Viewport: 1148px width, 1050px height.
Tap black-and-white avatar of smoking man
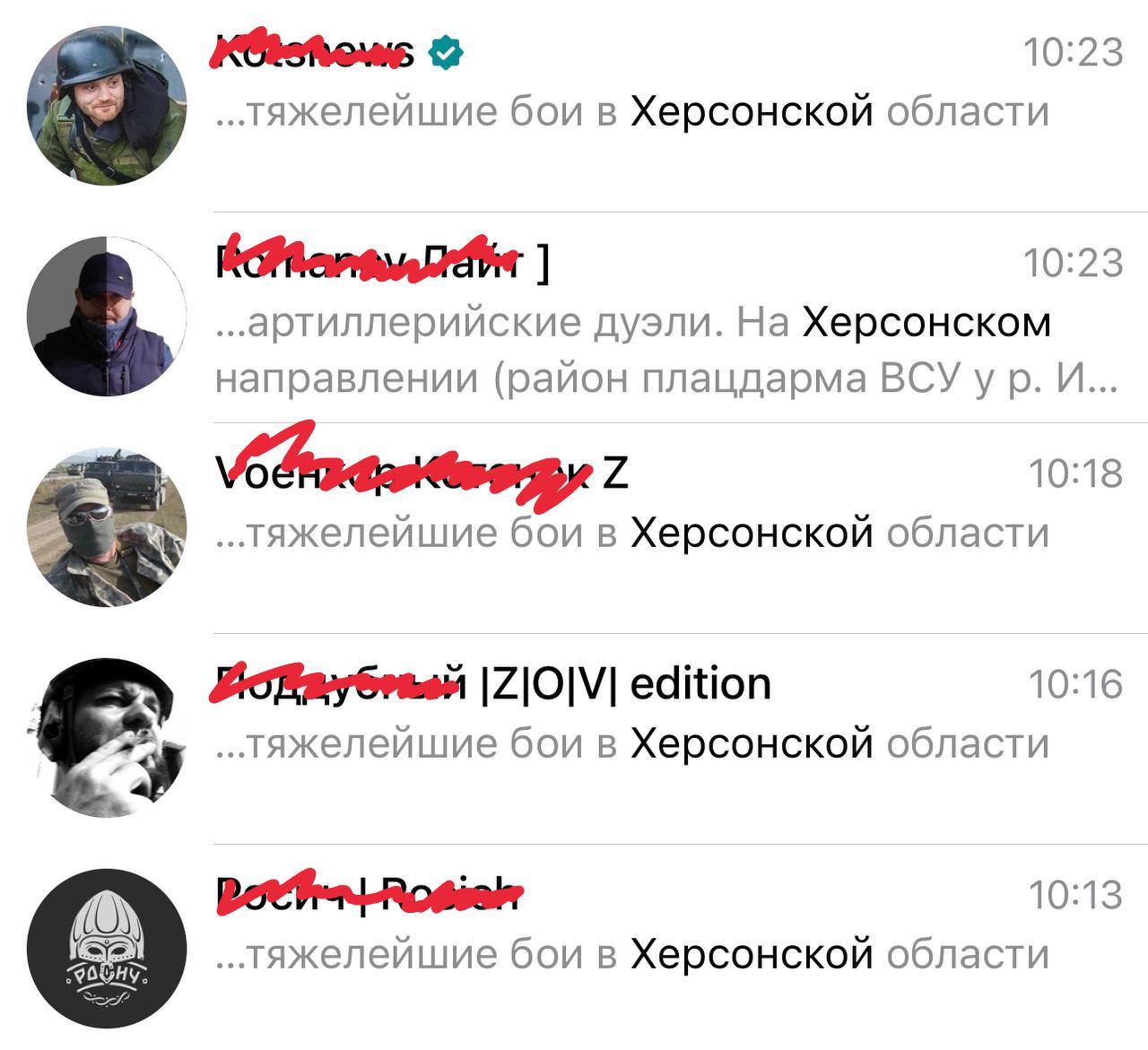[108, 738]
